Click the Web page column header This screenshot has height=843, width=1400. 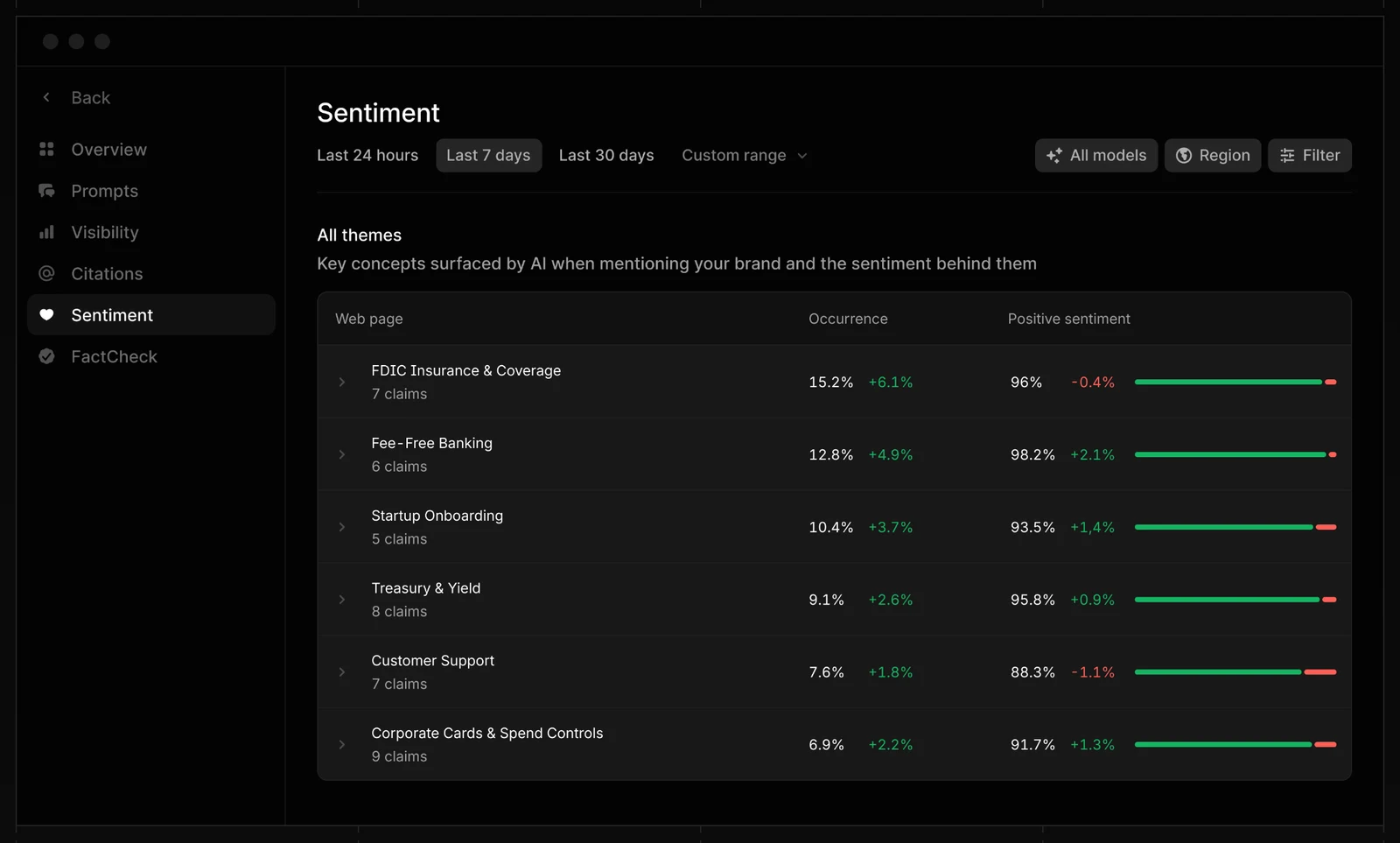click(x=369, y=319)
